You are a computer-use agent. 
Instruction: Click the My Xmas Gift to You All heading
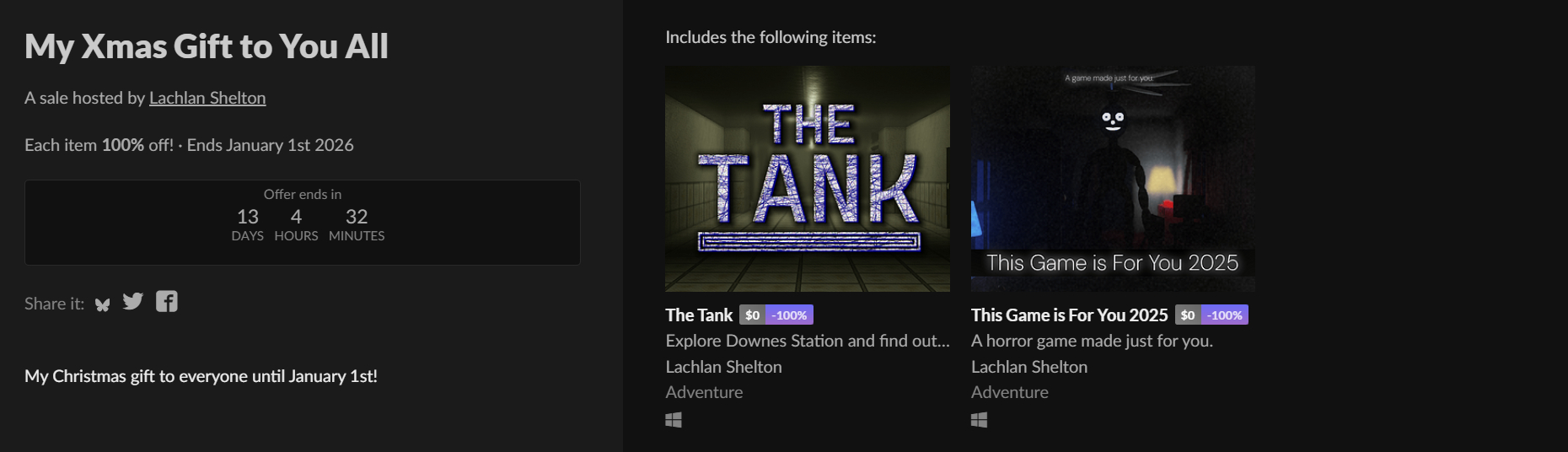click(207, 46)
